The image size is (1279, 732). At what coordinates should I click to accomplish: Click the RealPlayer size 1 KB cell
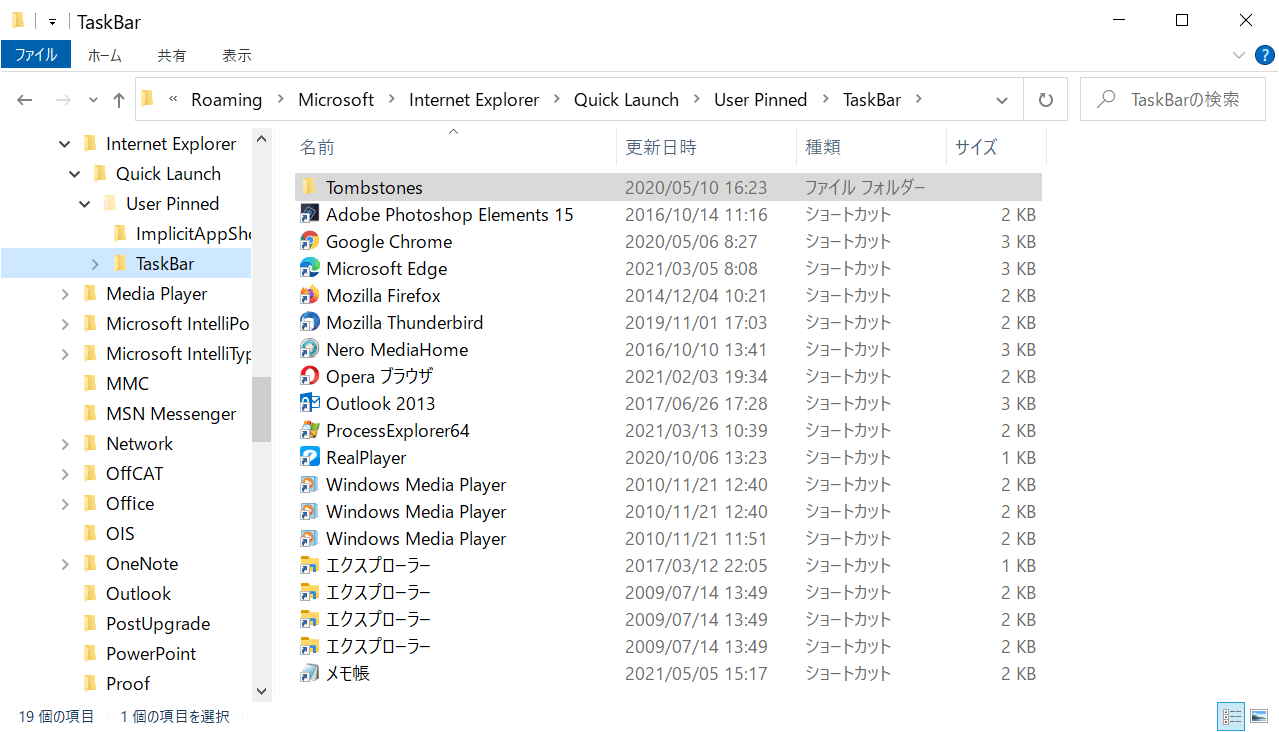coord(1018,457)
